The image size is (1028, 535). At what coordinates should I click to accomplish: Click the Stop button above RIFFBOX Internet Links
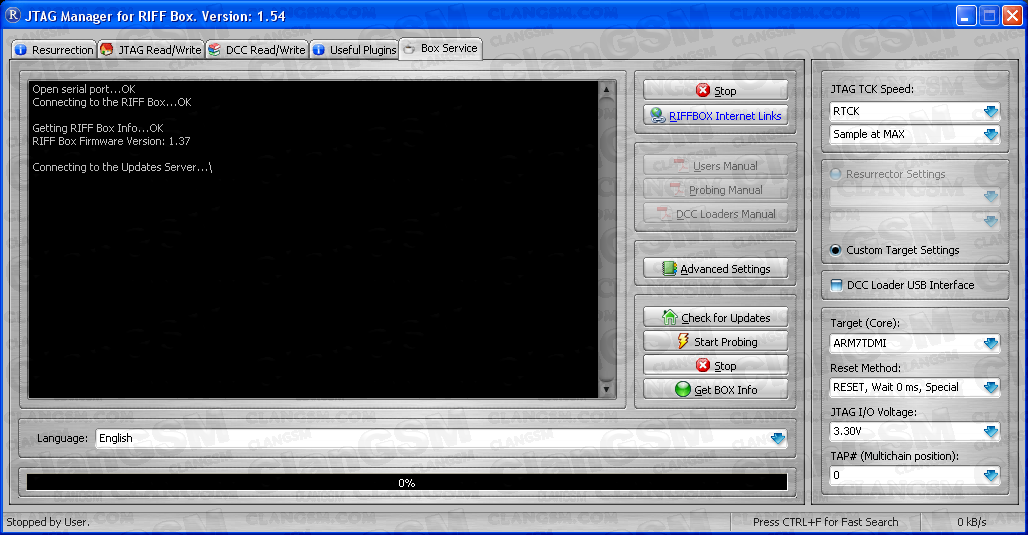[715, 90]
